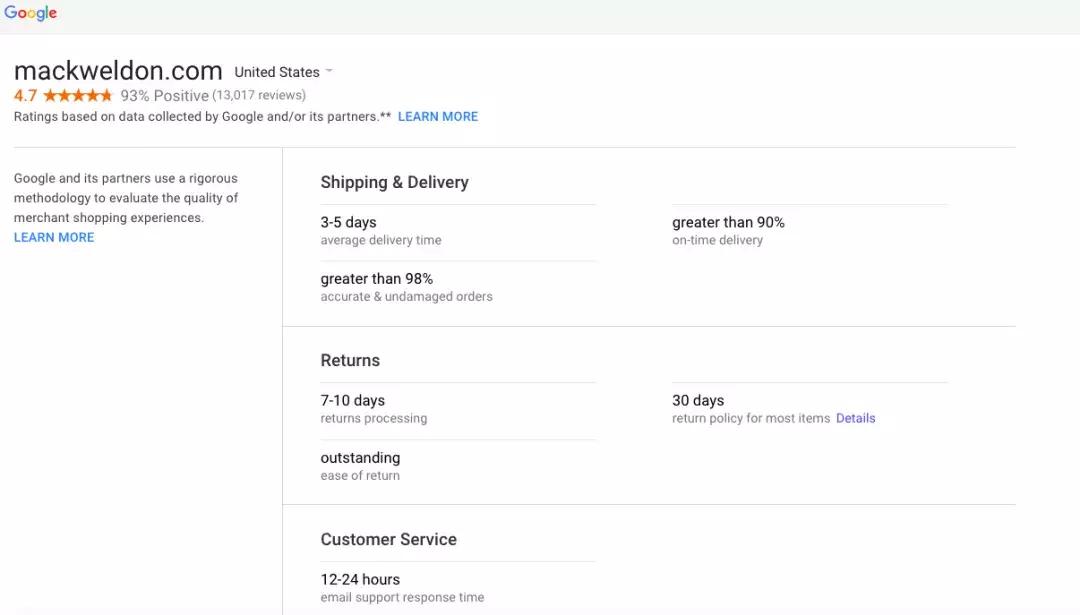Click the outstanding ease of return rating
This screenshot has width=1080, height=615.
click(x=360, y=458)
